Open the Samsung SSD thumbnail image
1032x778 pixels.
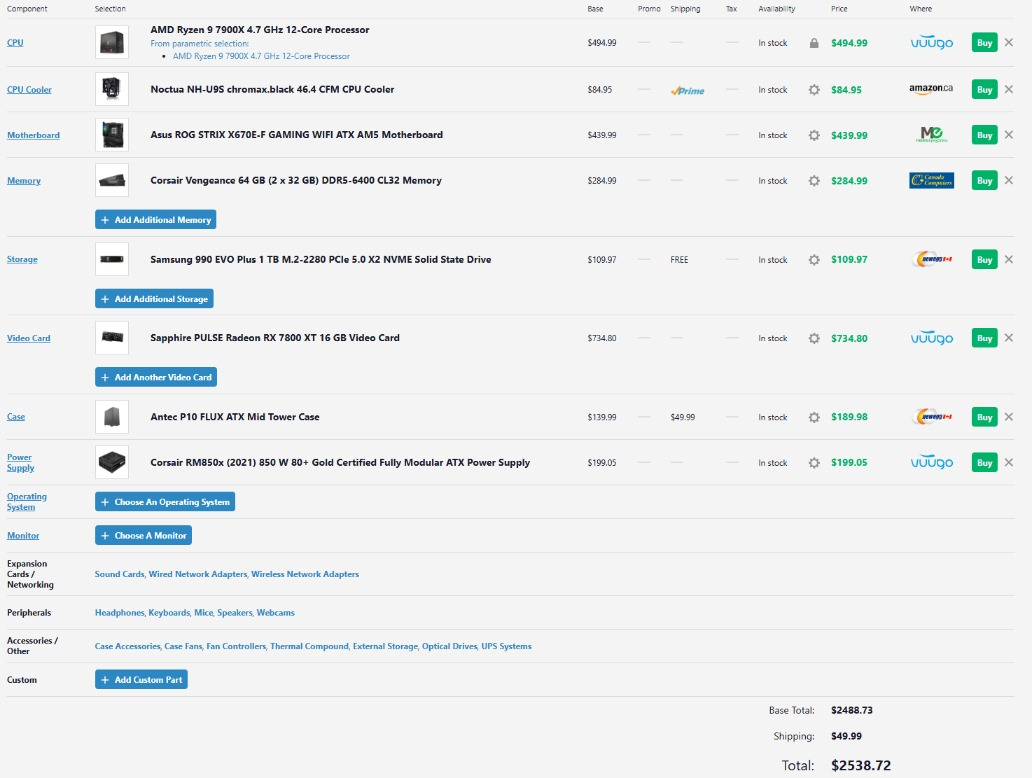[x=112, y=259]
